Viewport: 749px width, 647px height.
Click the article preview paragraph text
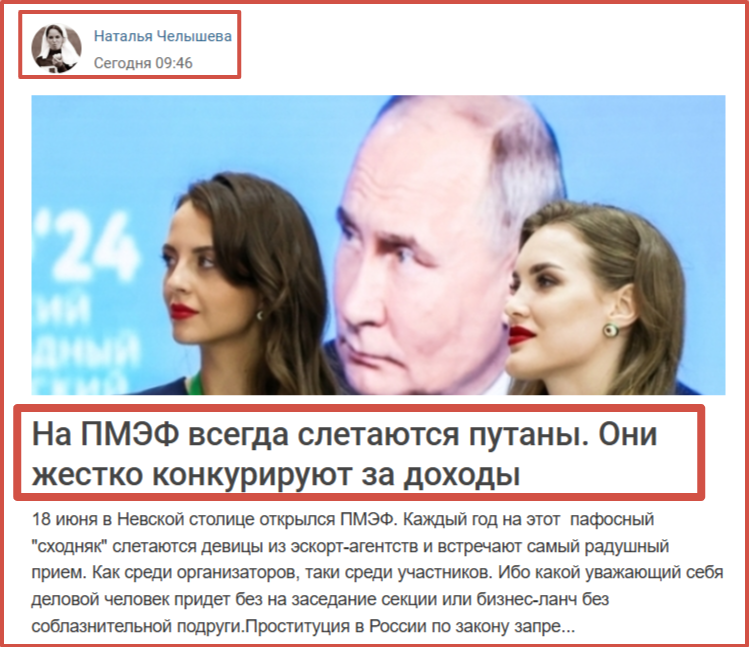coord(377,572)
